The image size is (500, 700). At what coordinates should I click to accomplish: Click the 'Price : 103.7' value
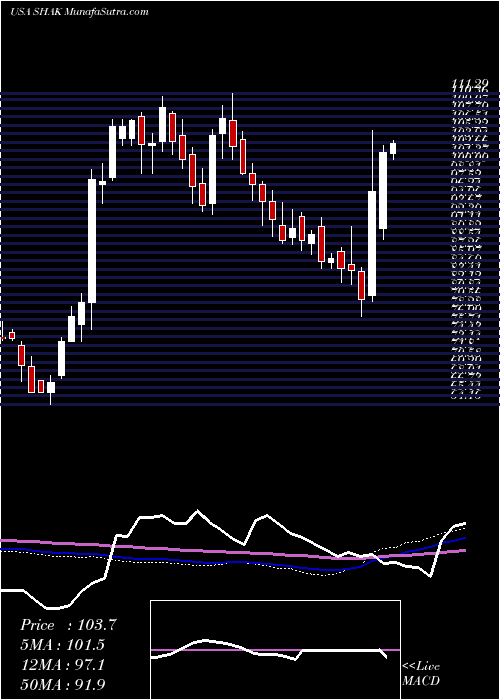click(x=68, y=625)
